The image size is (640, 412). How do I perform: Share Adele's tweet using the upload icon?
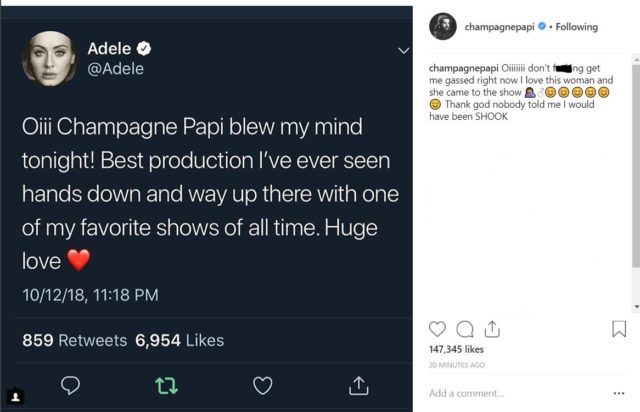coord(357,384)
